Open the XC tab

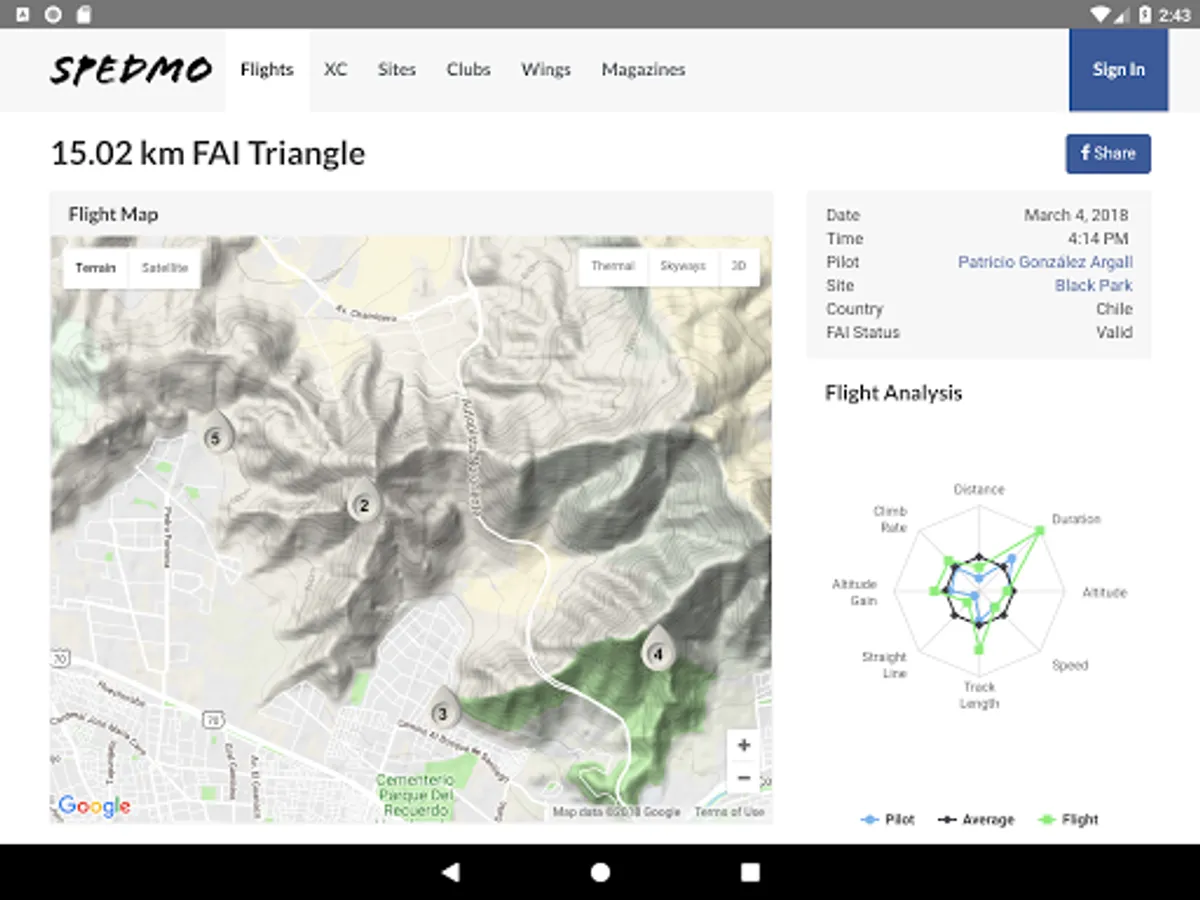335,70
